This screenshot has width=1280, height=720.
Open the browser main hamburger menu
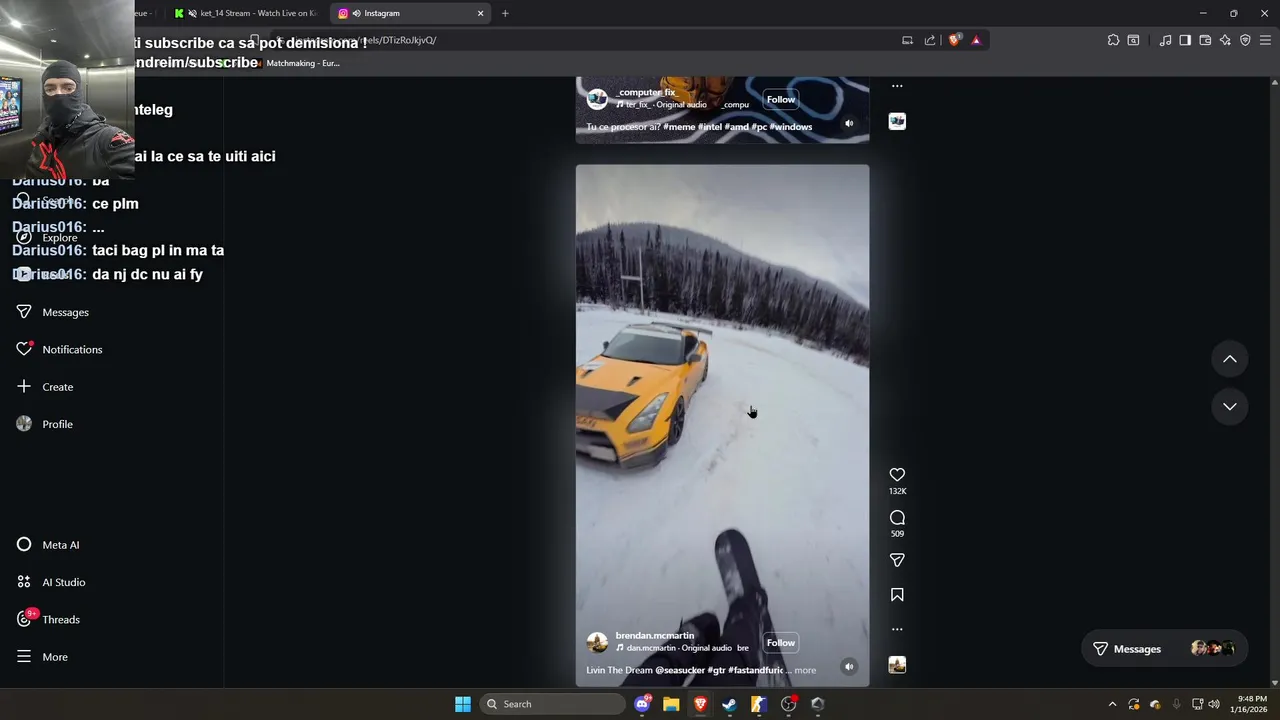click(x=1265, y=40)
